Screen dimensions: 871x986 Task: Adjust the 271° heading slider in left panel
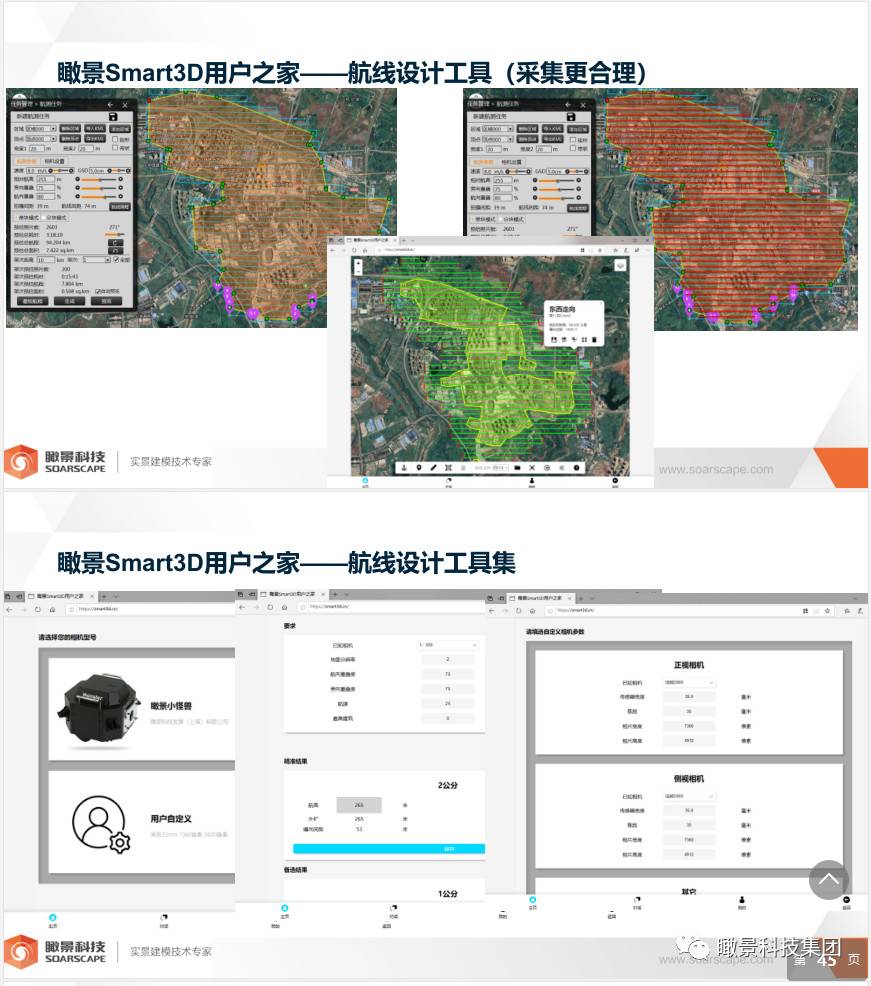(x=114, y=235)
